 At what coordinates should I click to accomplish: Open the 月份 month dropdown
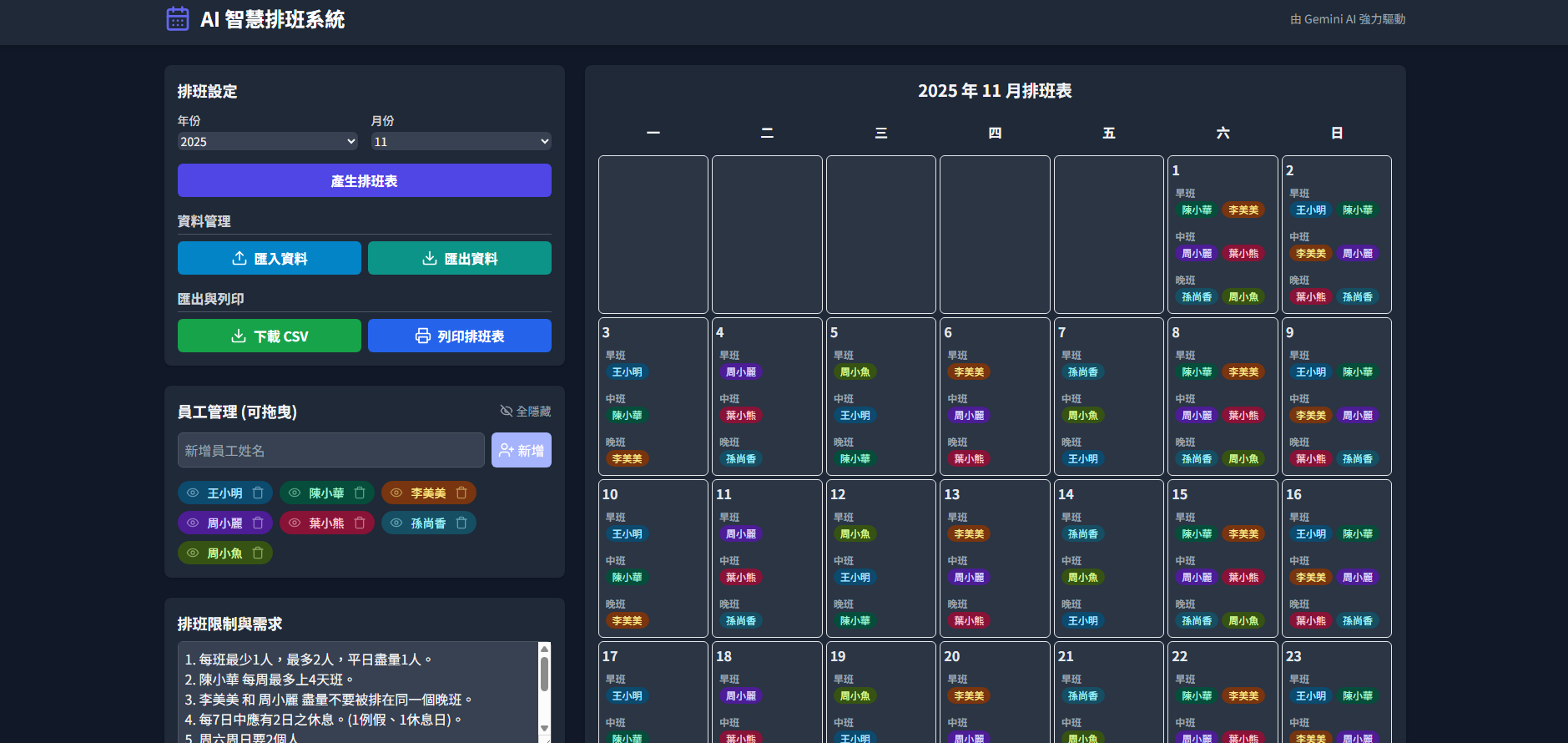pos(461,142)
